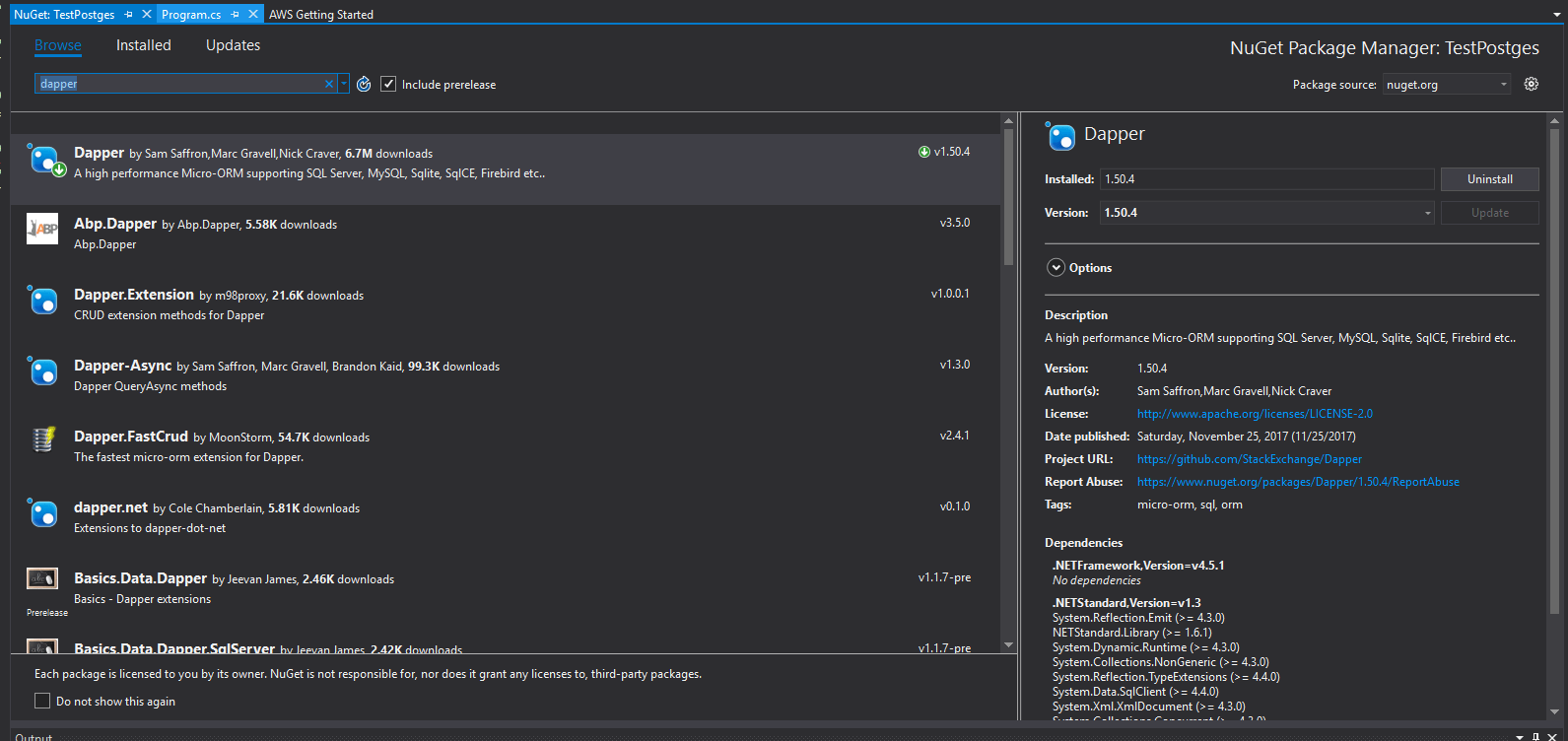The width and height of the screenshot is (1568, 741).
Task: Click the Dapper.FastCrud package icon
Action: point(42,439)
